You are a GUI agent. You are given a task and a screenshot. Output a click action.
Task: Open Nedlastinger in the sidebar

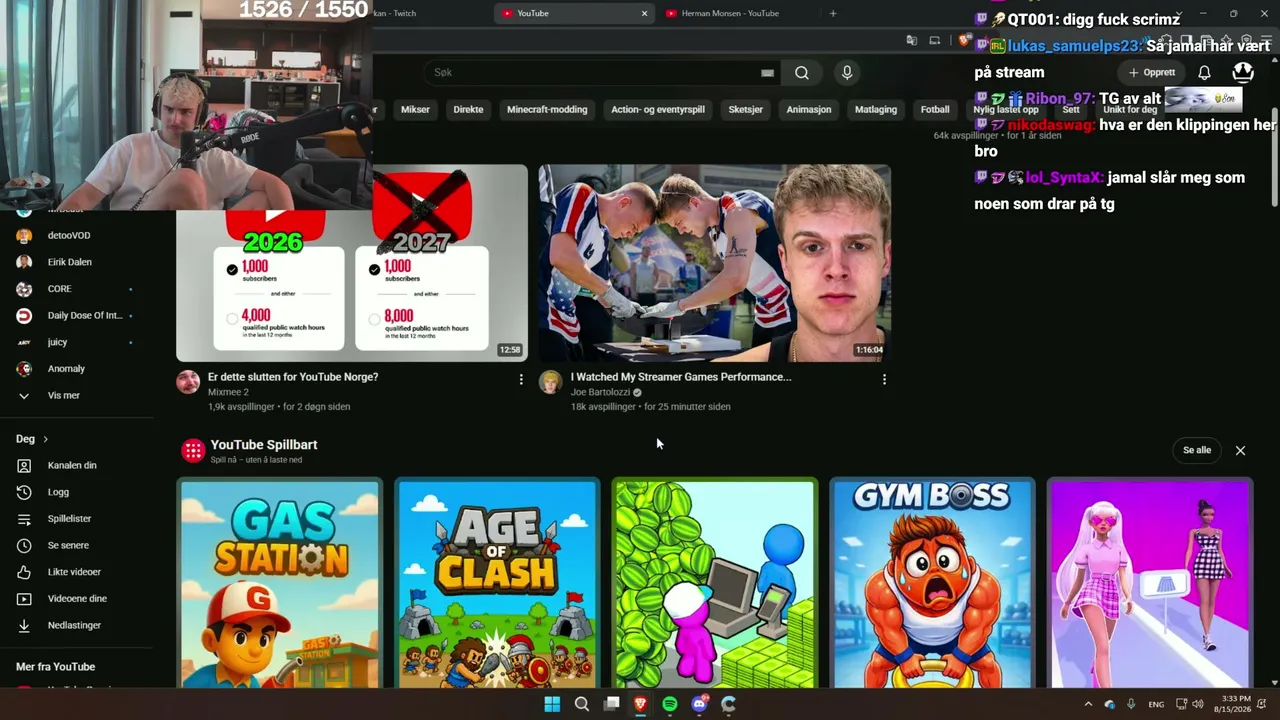coord(76,625)
